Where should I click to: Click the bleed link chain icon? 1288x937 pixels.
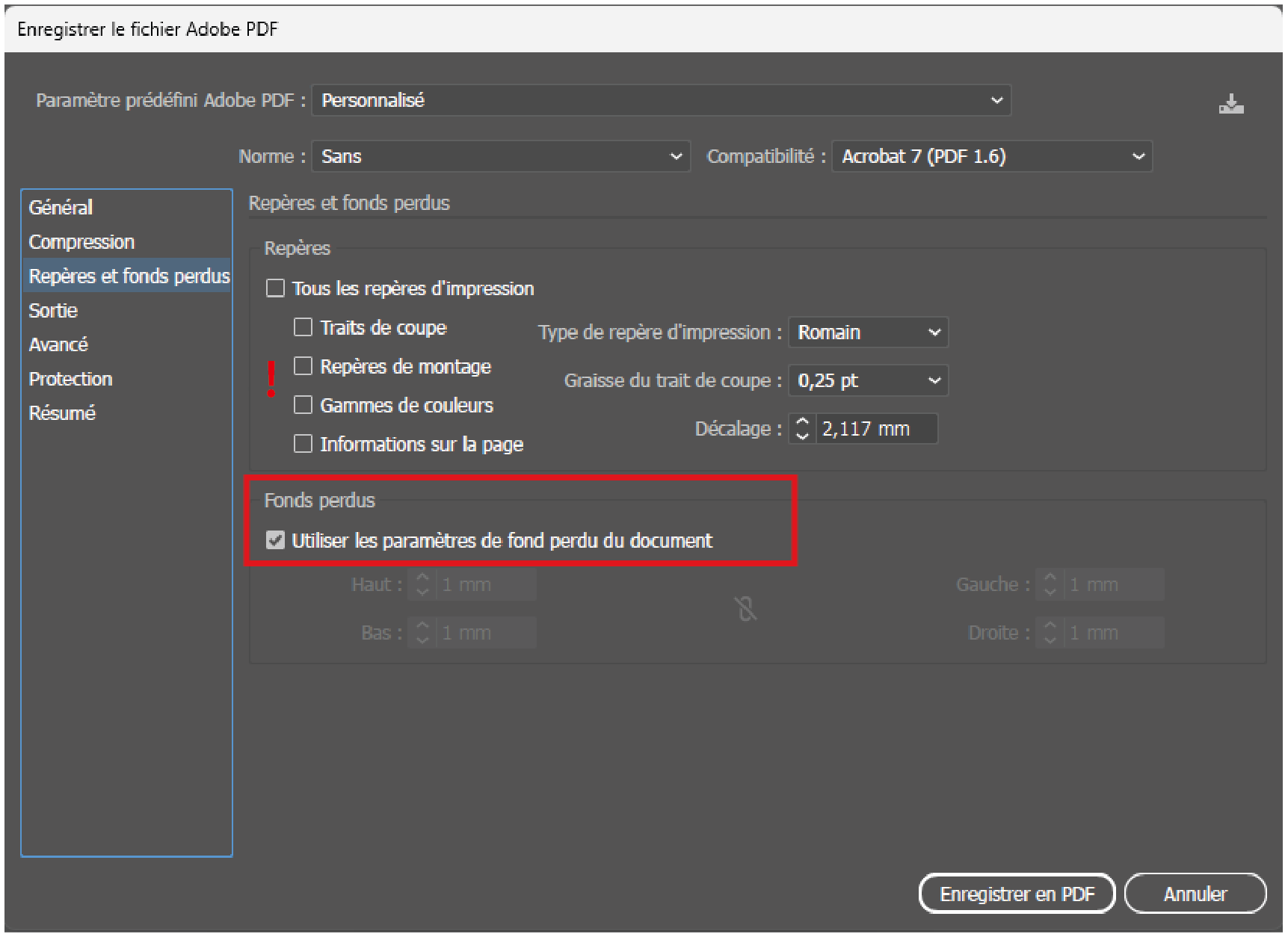pos(745,609)
